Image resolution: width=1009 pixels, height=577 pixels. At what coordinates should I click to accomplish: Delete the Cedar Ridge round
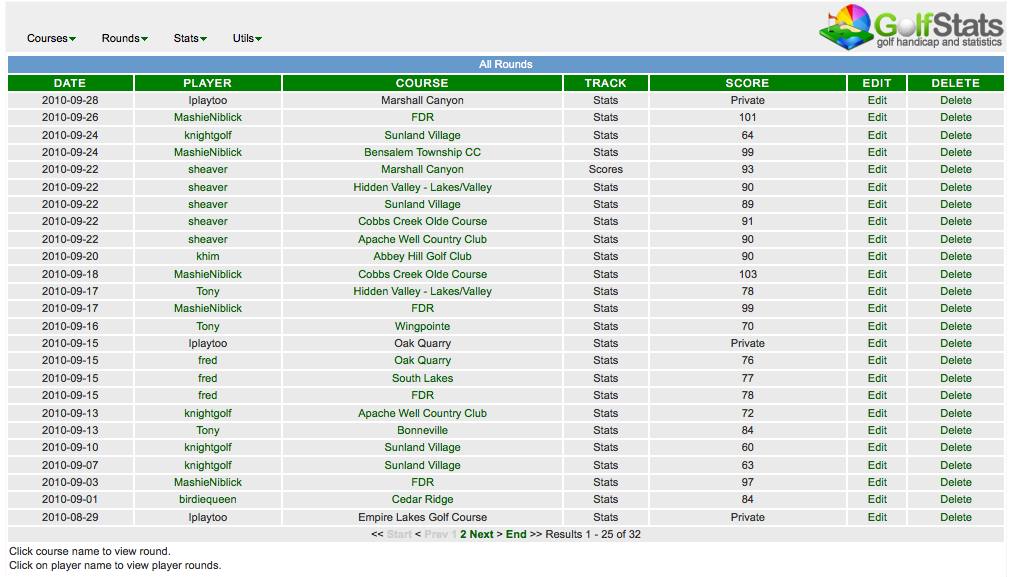tap(956, 500)
